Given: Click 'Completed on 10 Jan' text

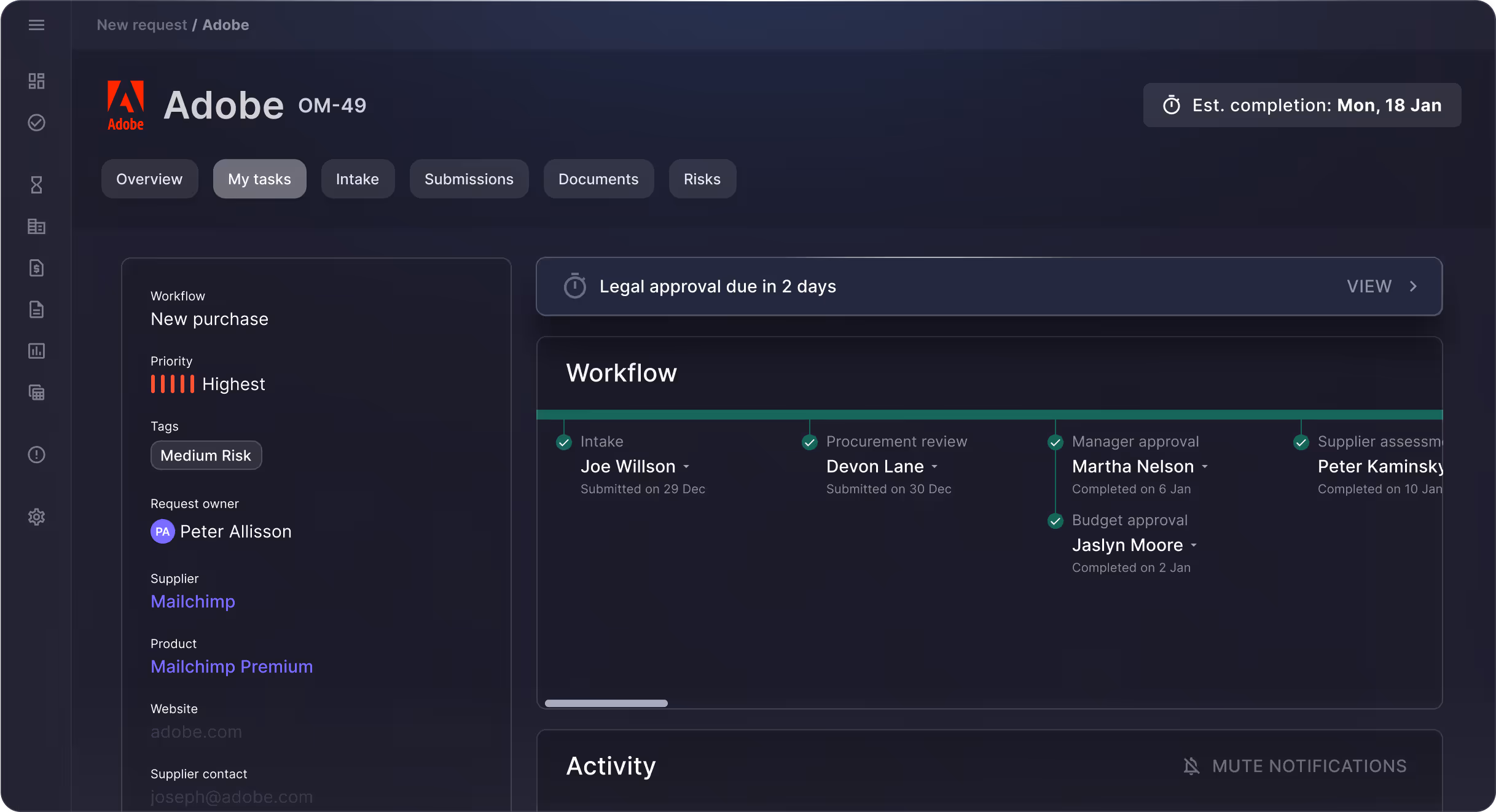Looking at the screenshot, I should (1380, 489).
